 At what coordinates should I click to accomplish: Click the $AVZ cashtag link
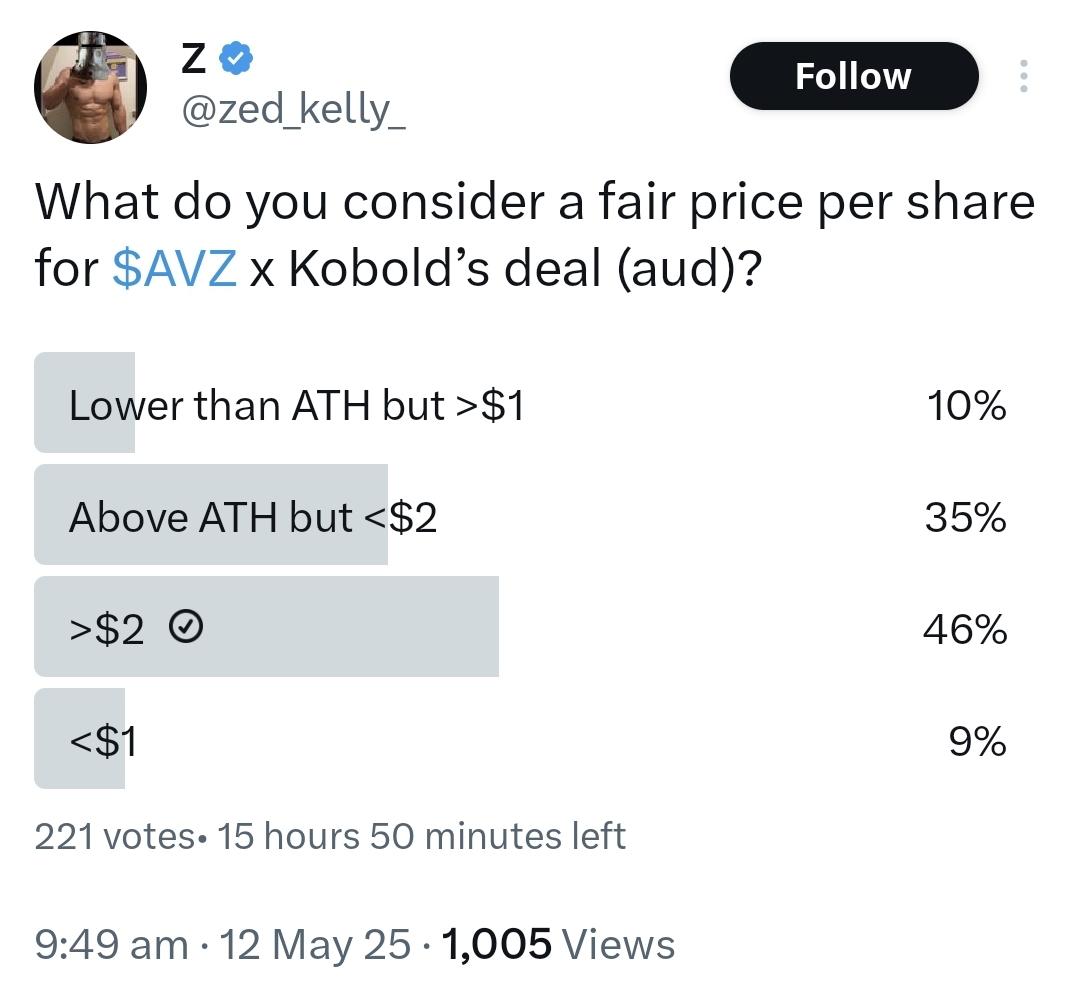click(x=175, y=268)
